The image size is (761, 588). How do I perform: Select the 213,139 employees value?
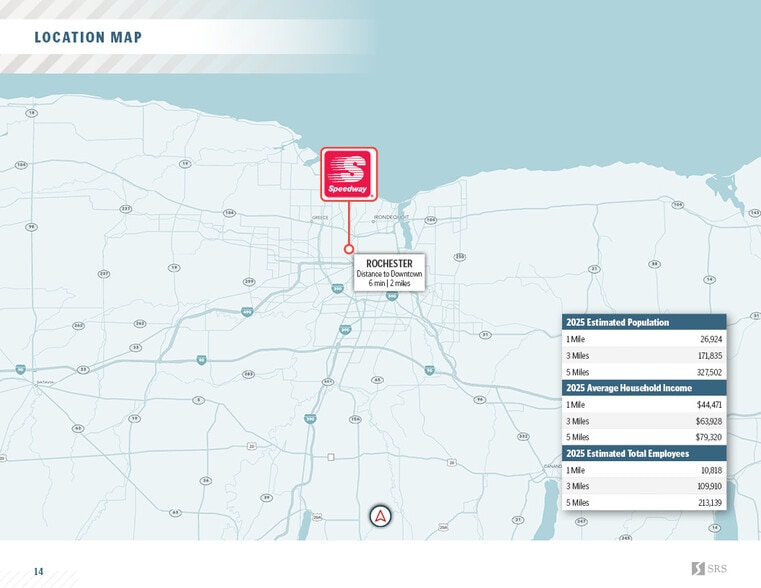(709, 503)
